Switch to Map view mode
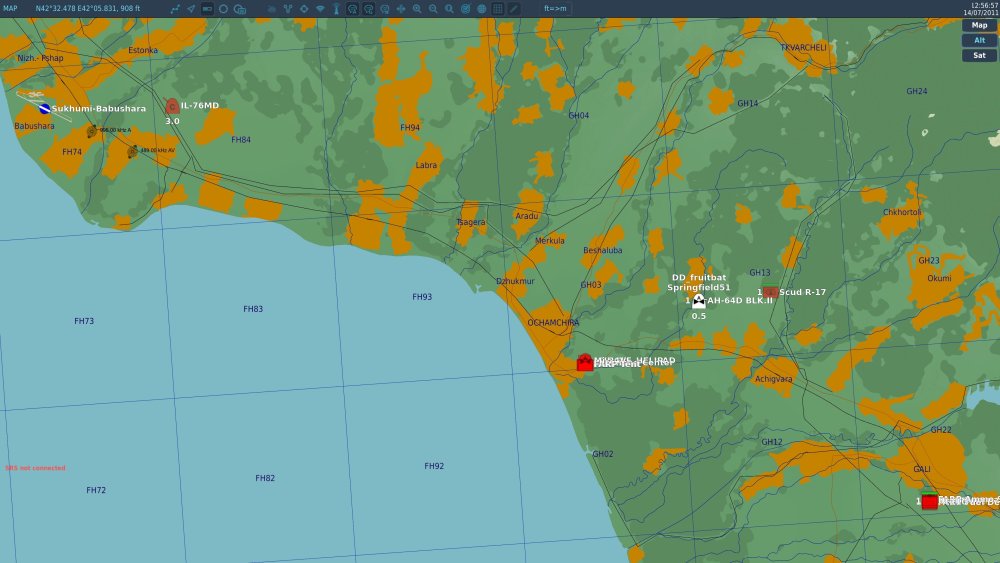 tap(979, 25)
